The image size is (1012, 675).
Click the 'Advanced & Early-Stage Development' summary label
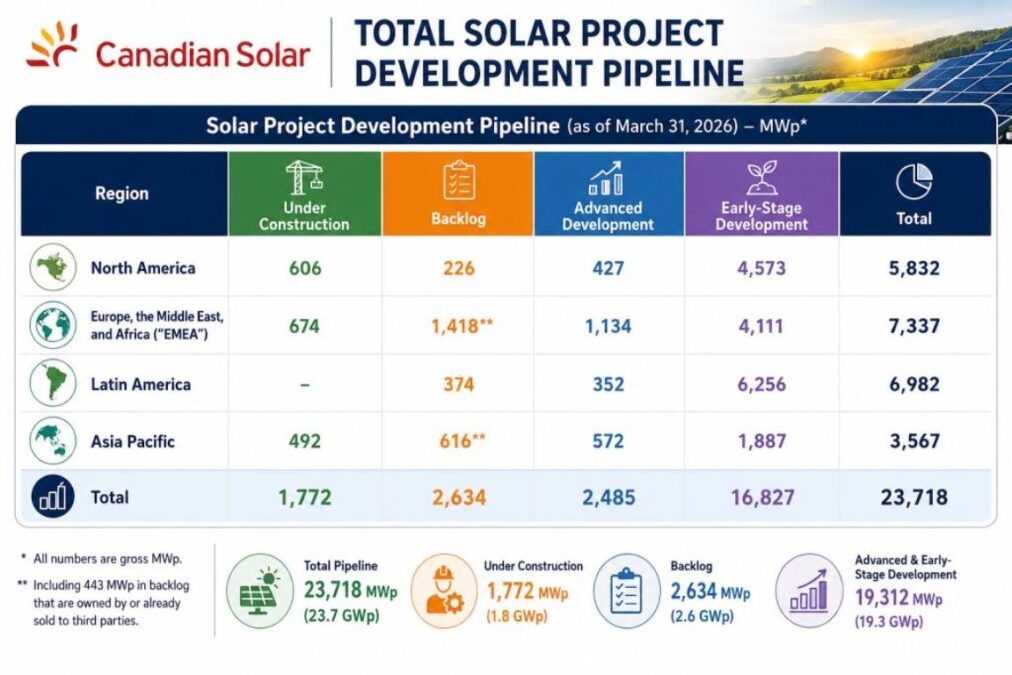[x=905, y=567]
